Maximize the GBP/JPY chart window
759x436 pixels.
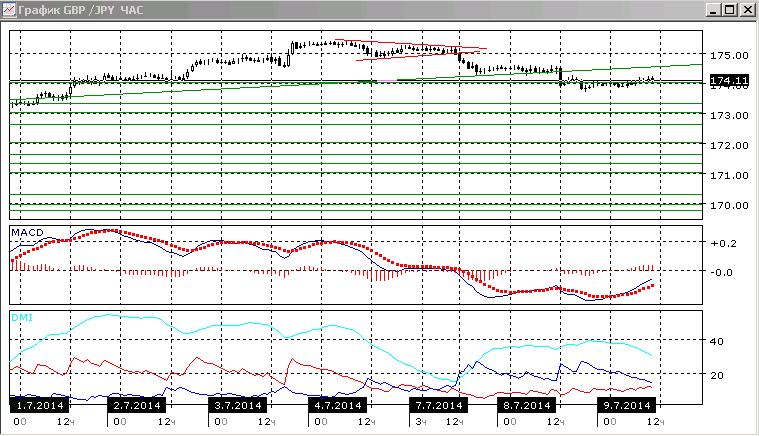[729, 10]
